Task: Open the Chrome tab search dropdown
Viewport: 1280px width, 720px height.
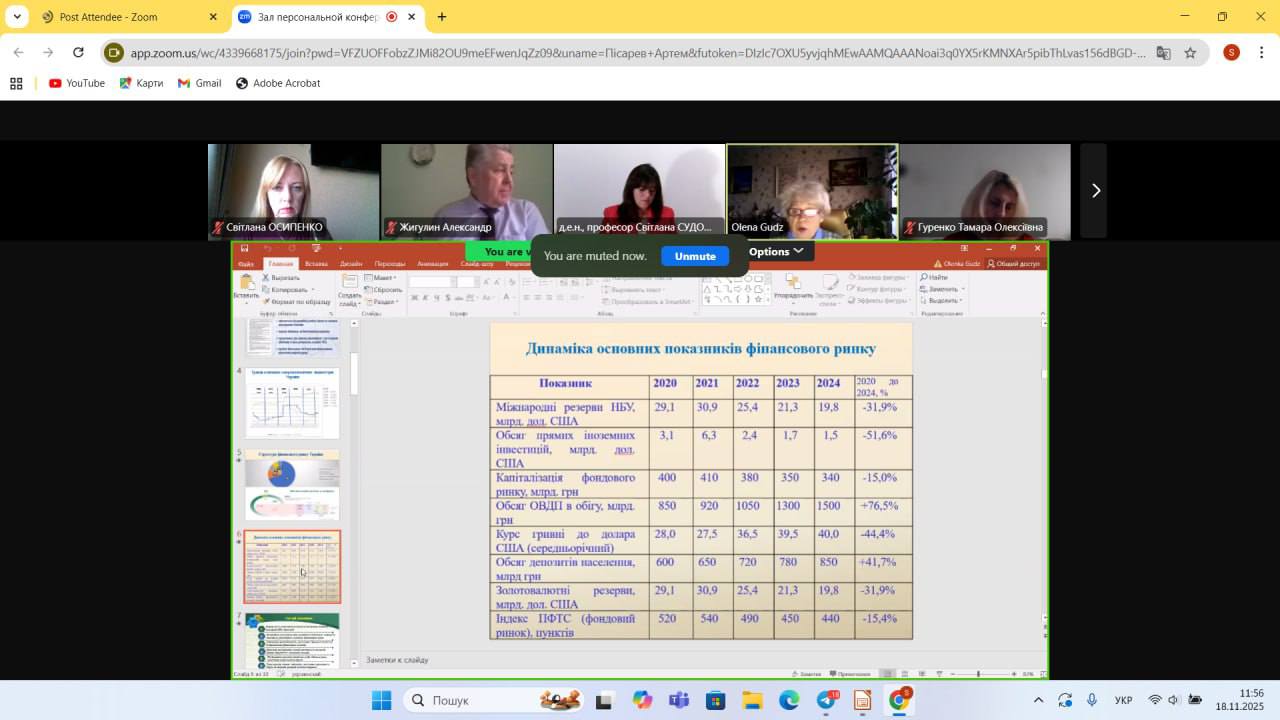Action: click(17, 17)
